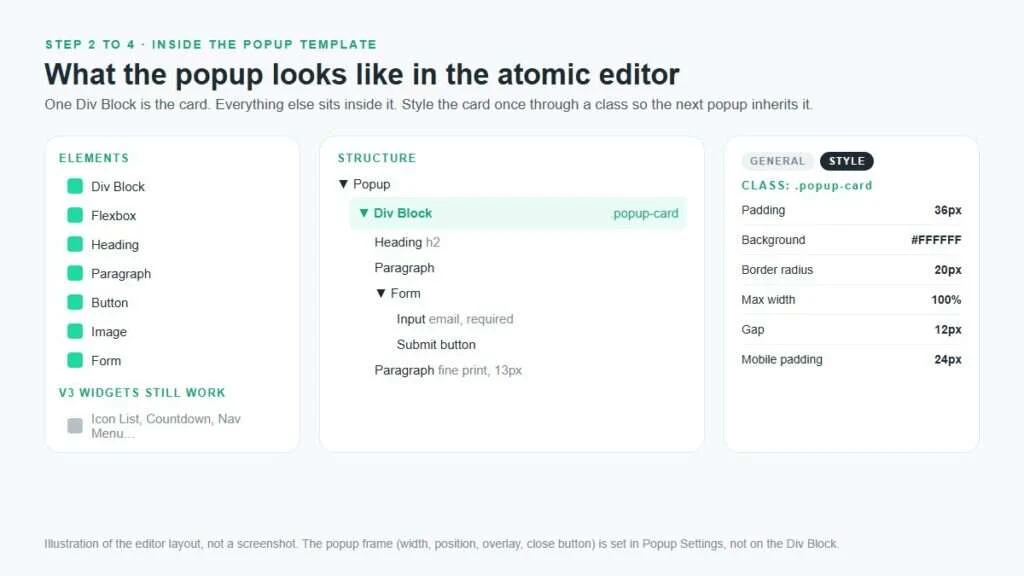Click the Max width value 100%
The height and width of the screenshot is (576, 1024).
pos(946,300)
